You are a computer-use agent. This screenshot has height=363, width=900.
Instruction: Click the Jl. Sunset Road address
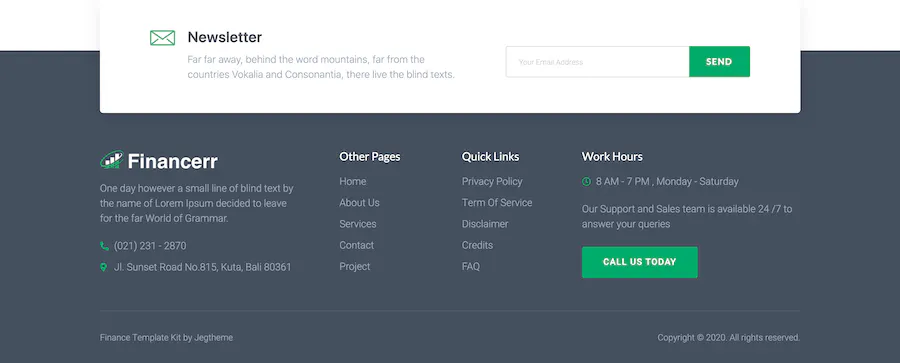click(203, 267)
